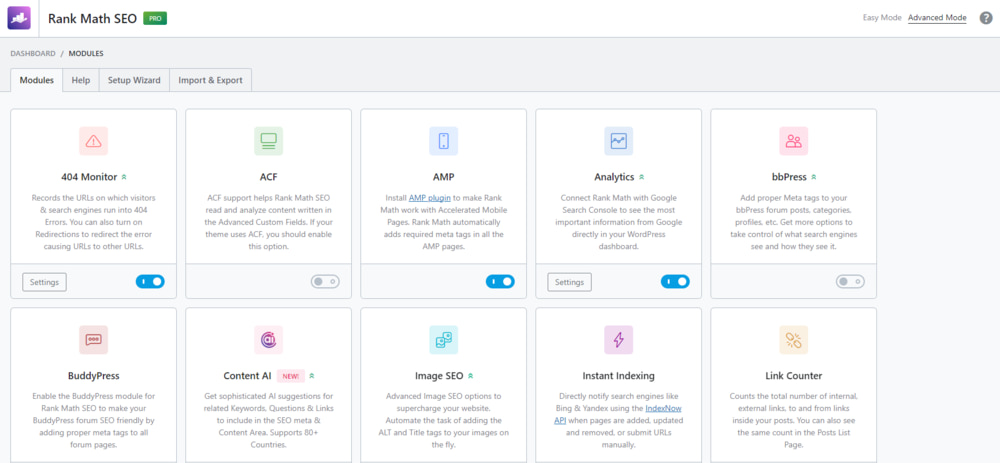The height and width of the screenshot is (463, 1000).
Task: Click the Link Counter heading
Action: pos(793,376)
